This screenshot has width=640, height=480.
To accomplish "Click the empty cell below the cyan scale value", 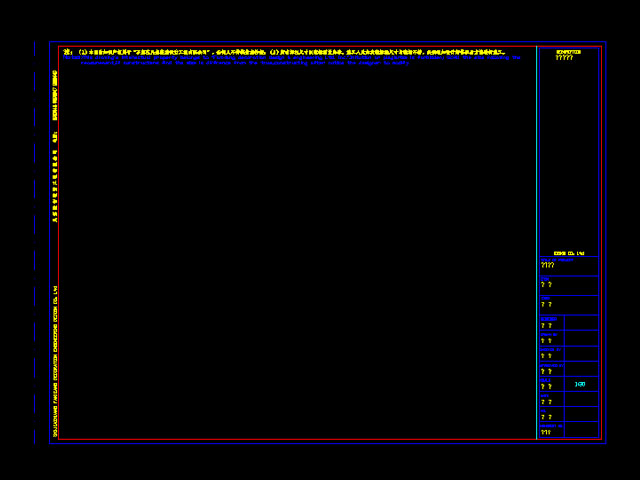I will 581,399.
